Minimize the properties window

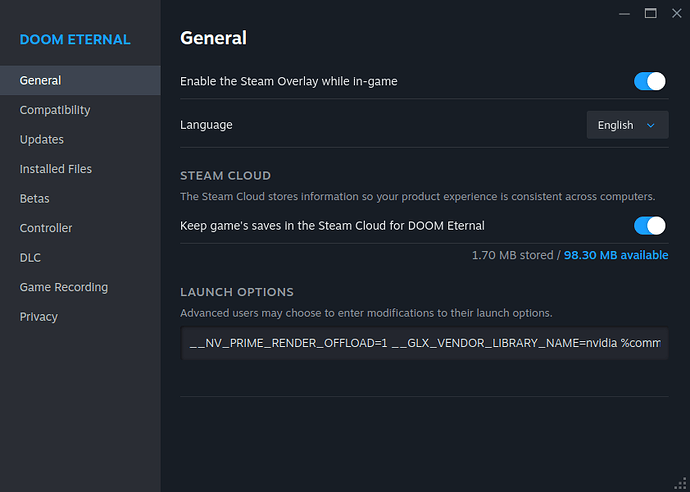click(625, 13)
